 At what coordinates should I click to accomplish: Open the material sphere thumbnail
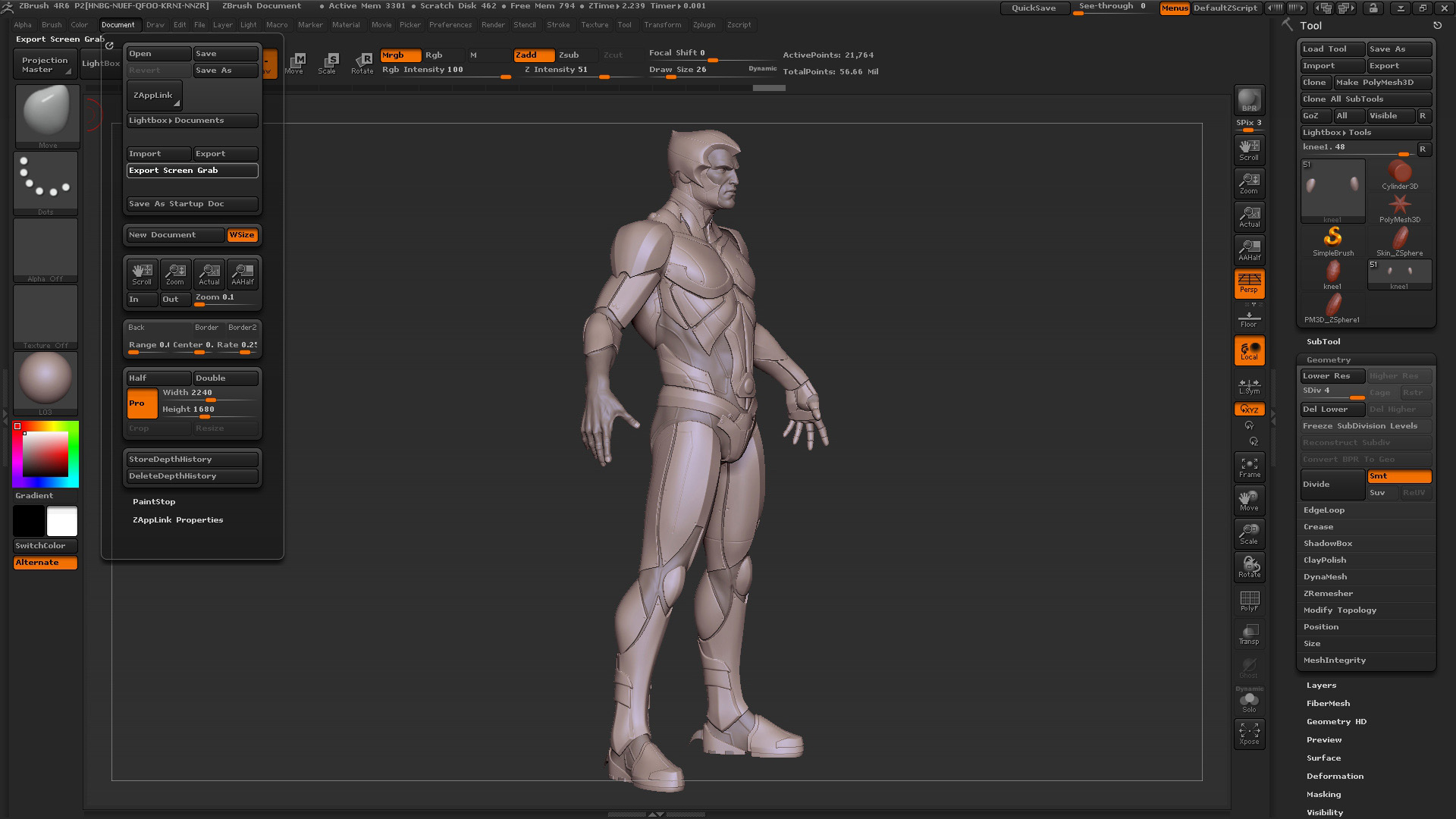point(45,382)
